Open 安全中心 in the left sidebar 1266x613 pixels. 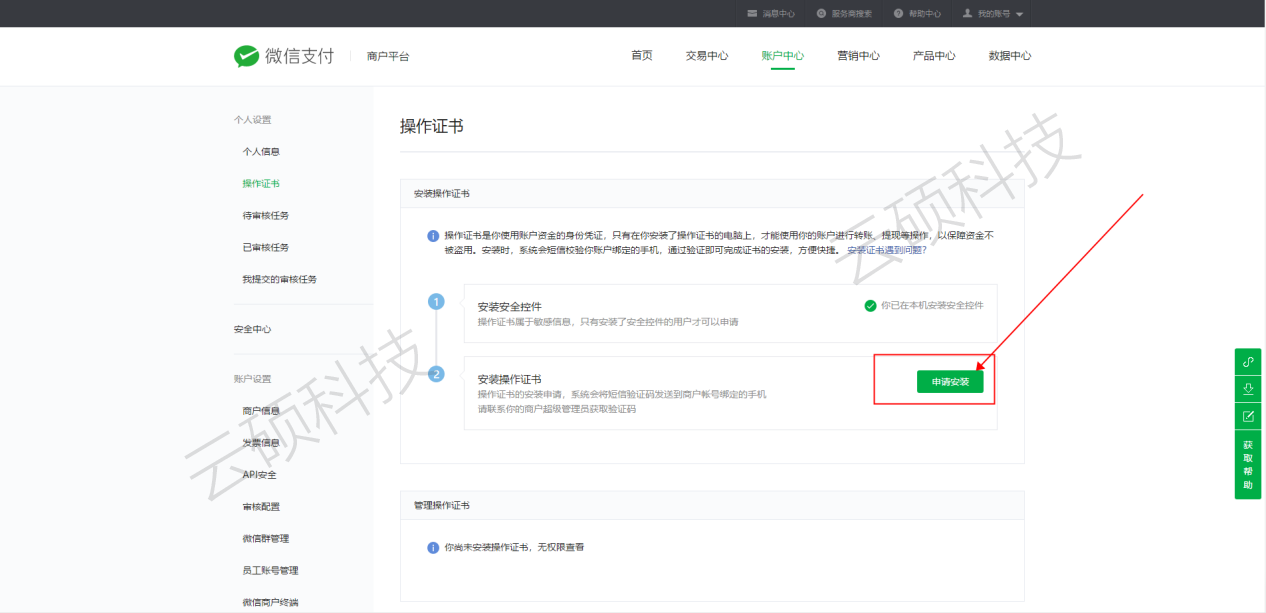tap(252, 329)
